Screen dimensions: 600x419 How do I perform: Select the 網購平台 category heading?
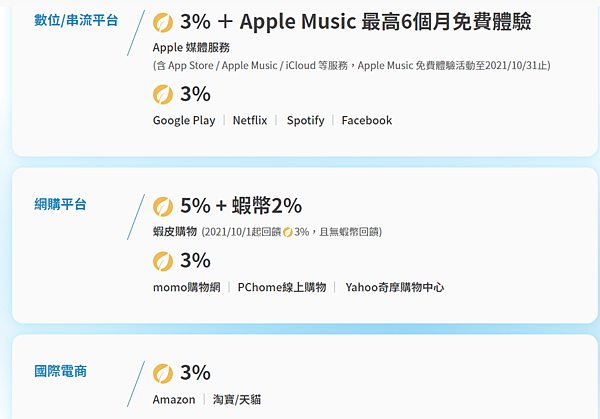60,204
